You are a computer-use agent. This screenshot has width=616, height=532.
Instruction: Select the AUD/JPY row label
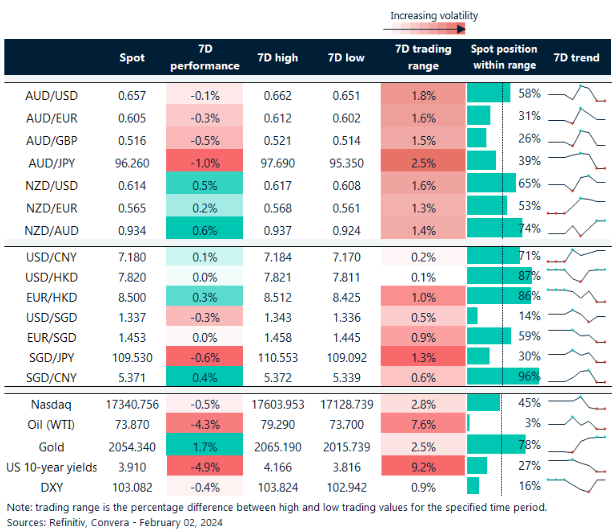click(52, 161)
